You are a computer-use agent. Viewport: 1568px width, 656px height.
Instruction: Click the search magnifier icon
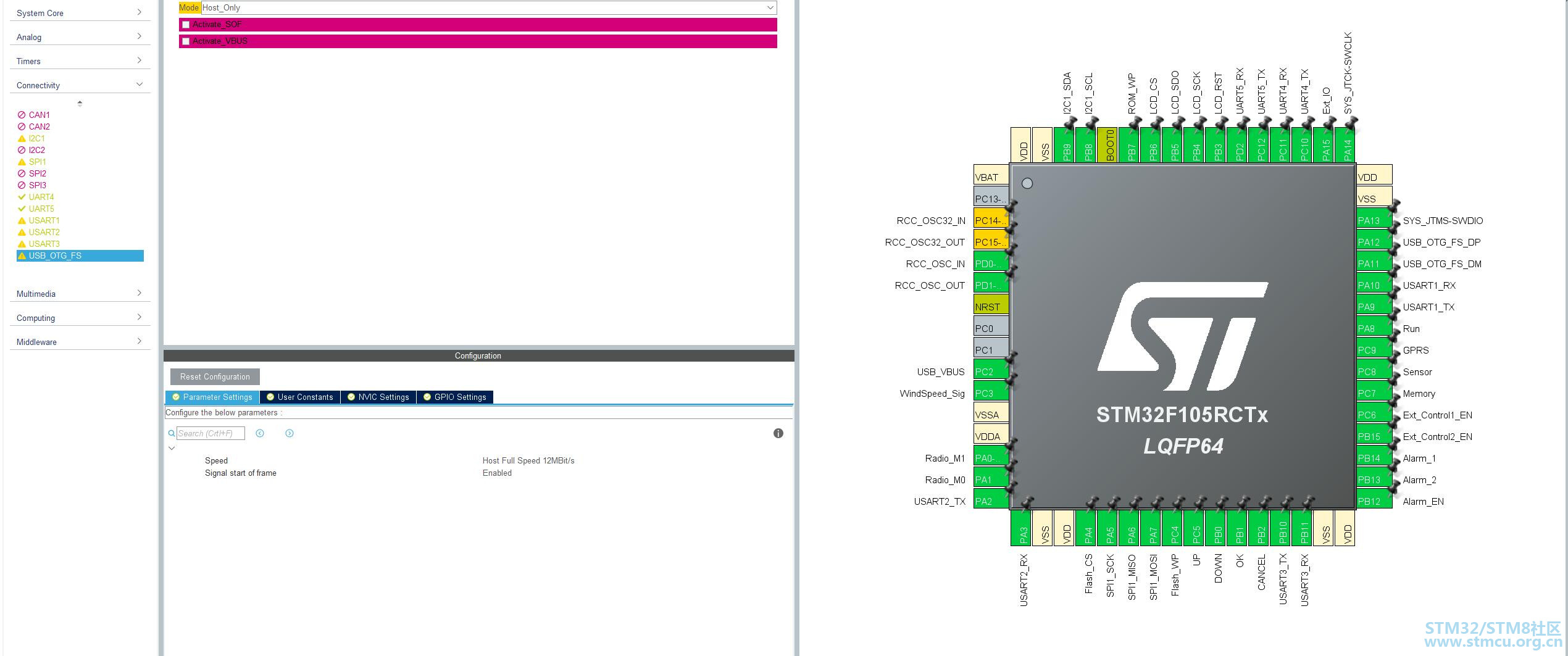pos(172,433)
